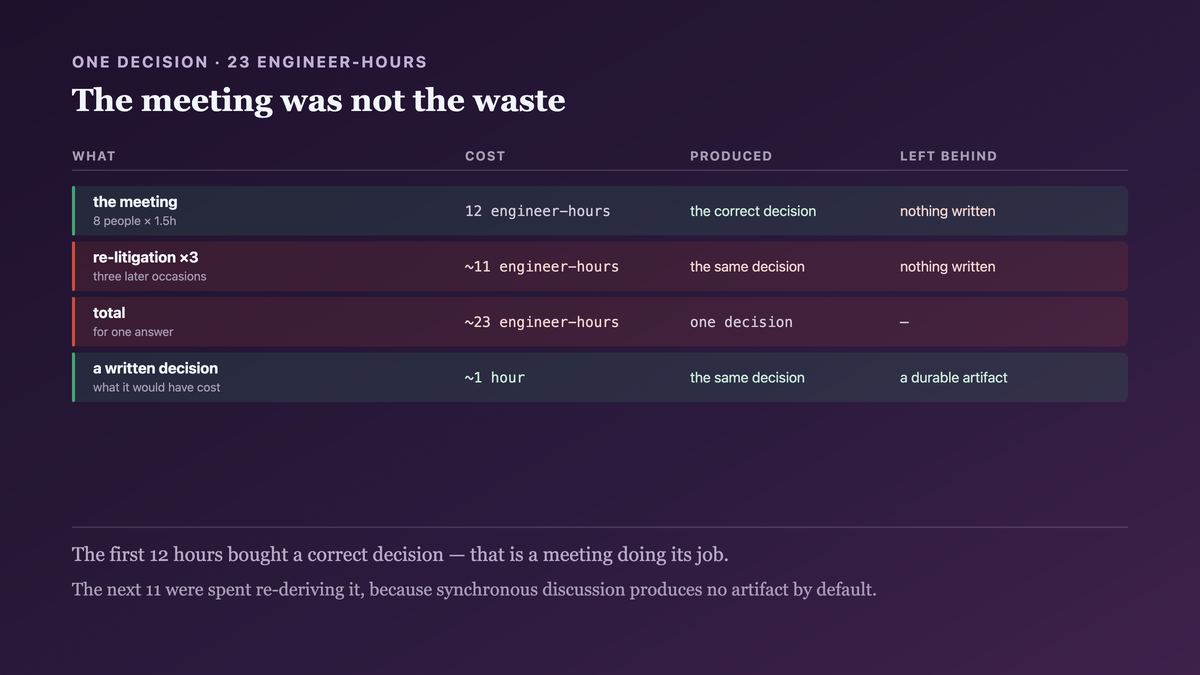
Task: Click "nothing written" in the meeting row
Action: 947,211
